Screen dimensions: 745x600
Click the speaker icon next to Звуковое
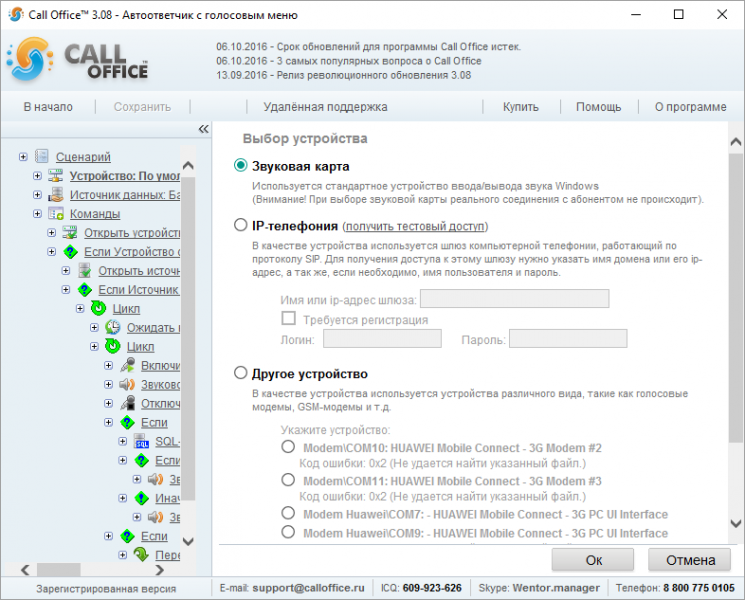127,384
